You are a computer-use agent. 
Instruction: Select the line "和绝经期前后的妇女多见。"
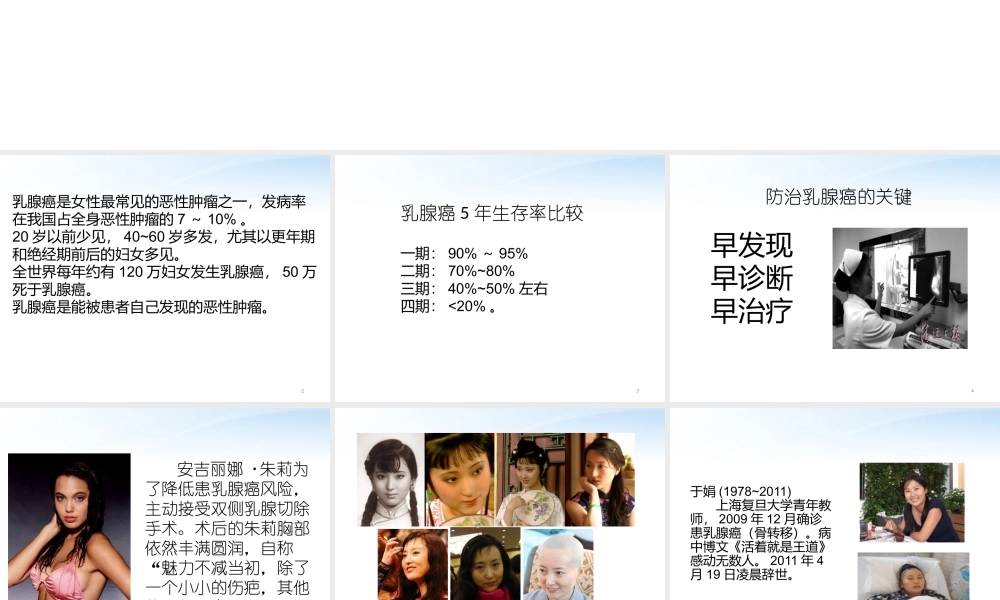point(97,254)
